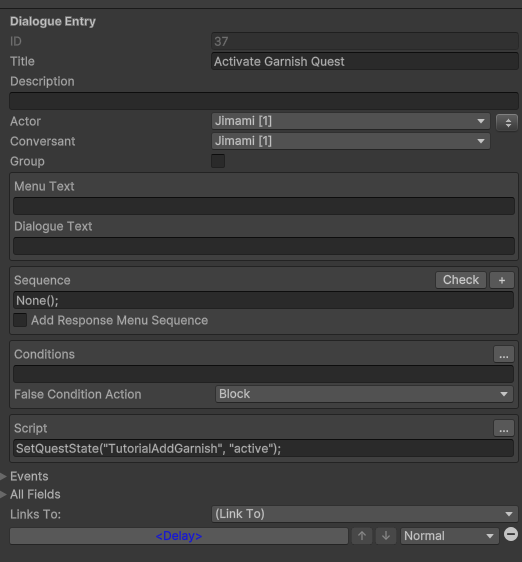Open the Script wizard ellipsis button
The width and height of the screenshot is (522, 562).
(x=504, y=428)
